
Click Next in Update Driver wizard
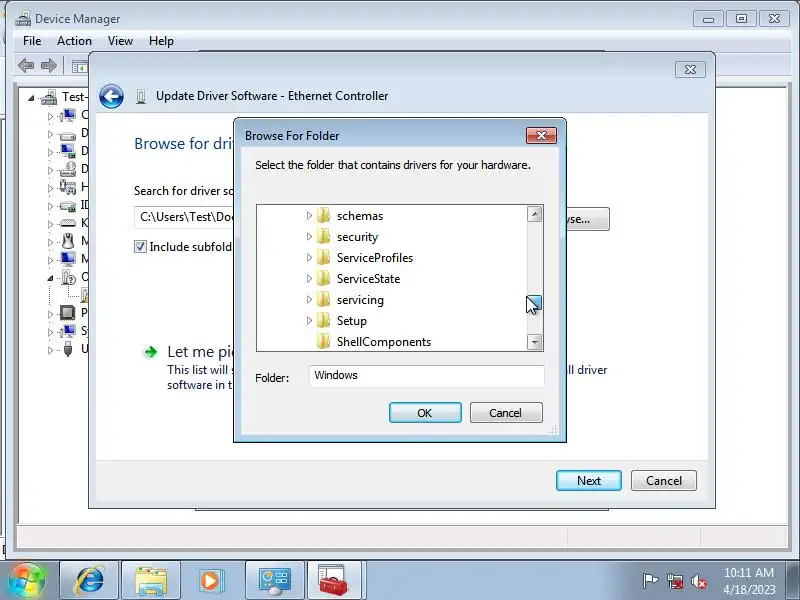(589, 481)
